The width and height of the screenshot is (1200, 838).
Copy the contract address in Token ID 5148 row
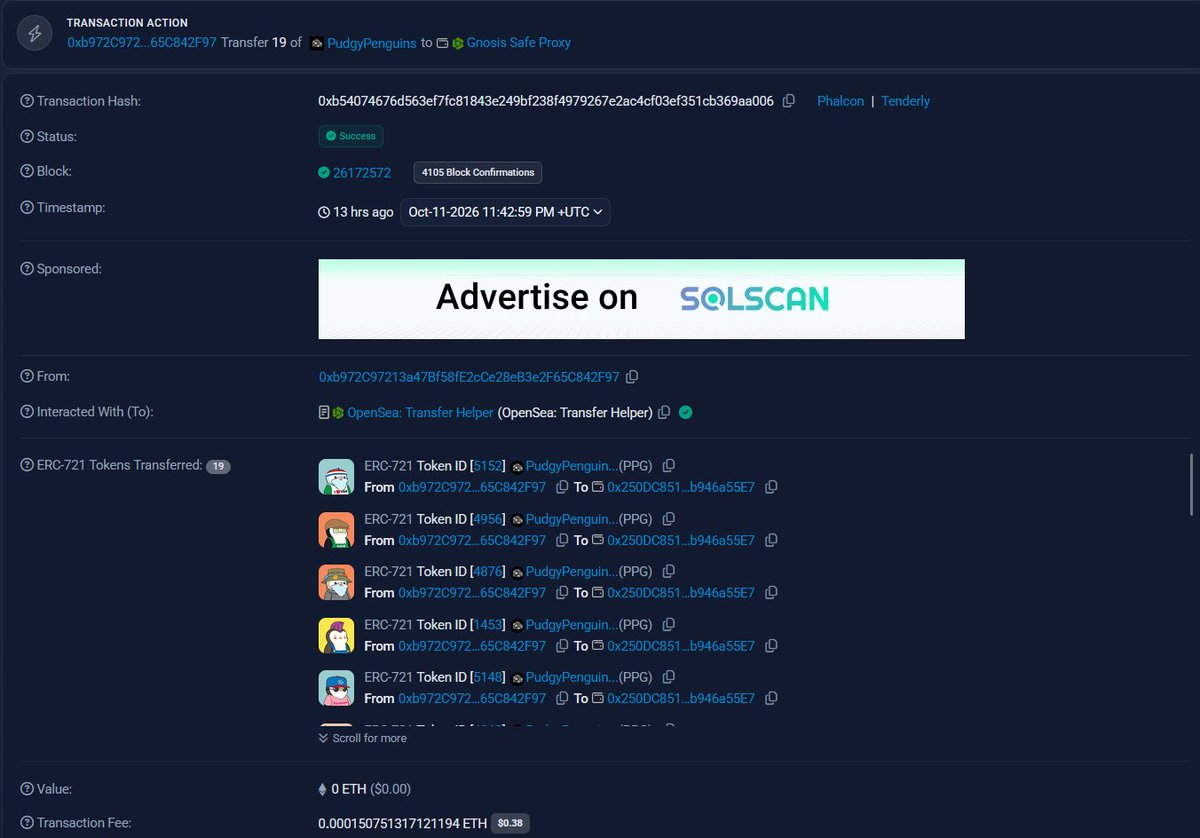click(669, 678)
